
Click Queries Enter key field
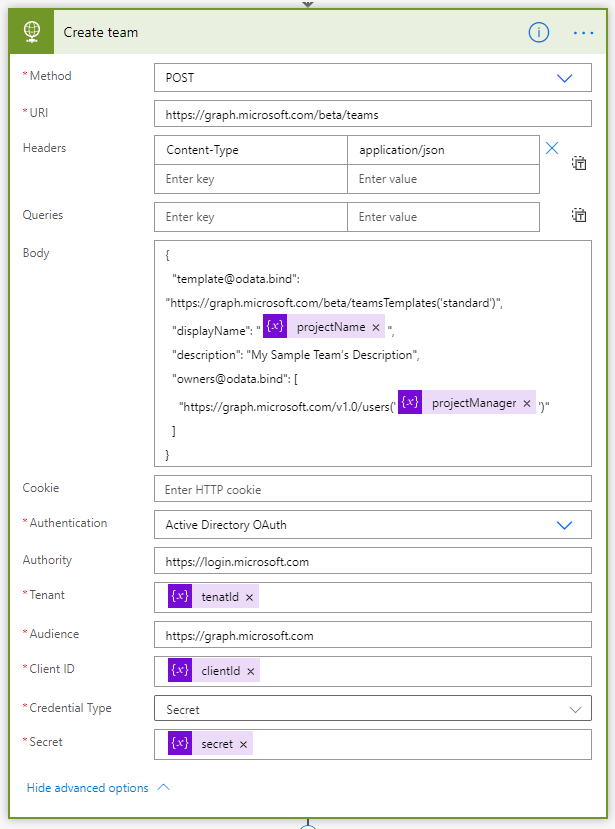click(251, 217)
